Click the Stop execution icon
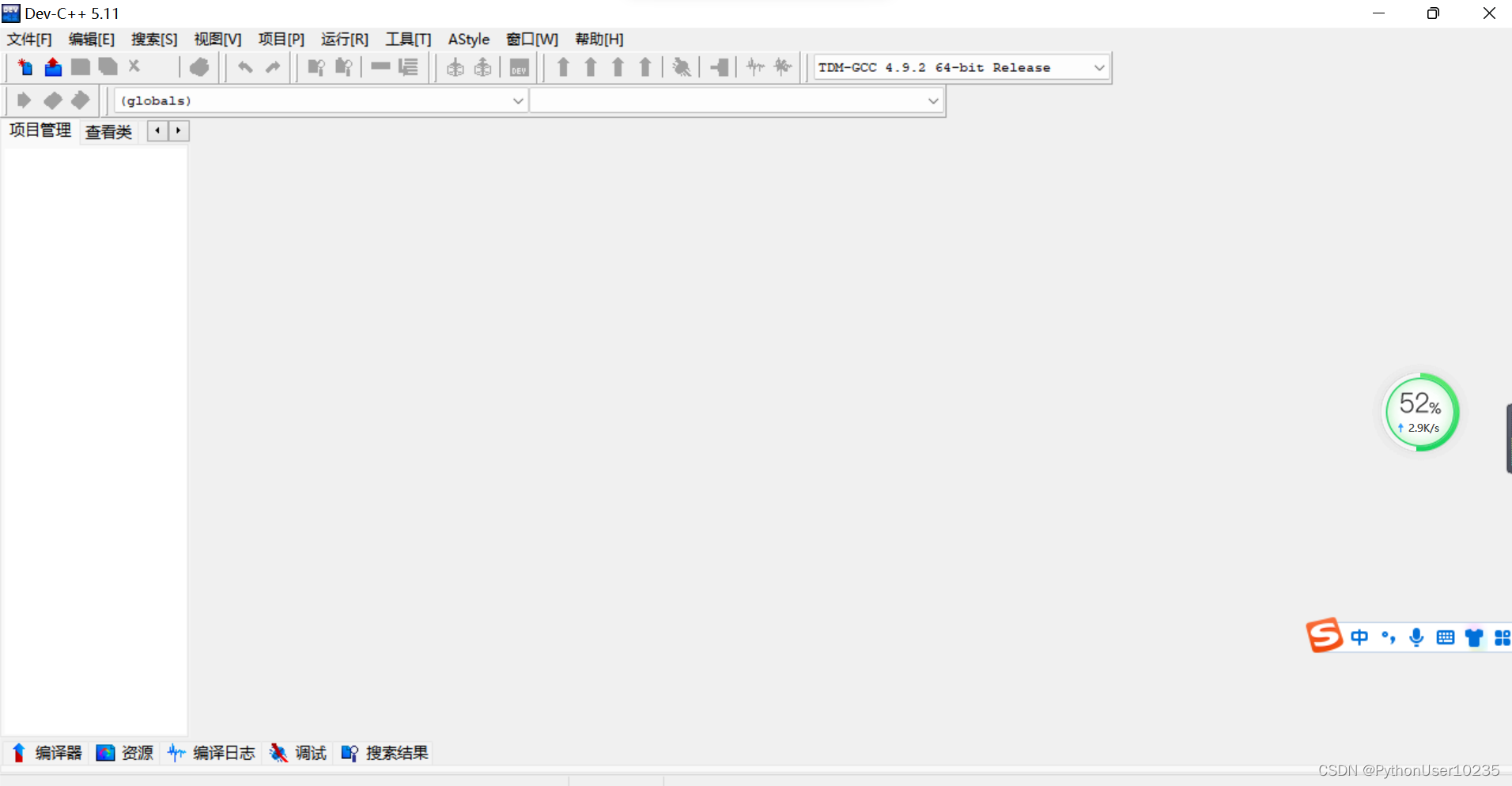Screen dimensions: 1512x786 click(x=719, y=67)
